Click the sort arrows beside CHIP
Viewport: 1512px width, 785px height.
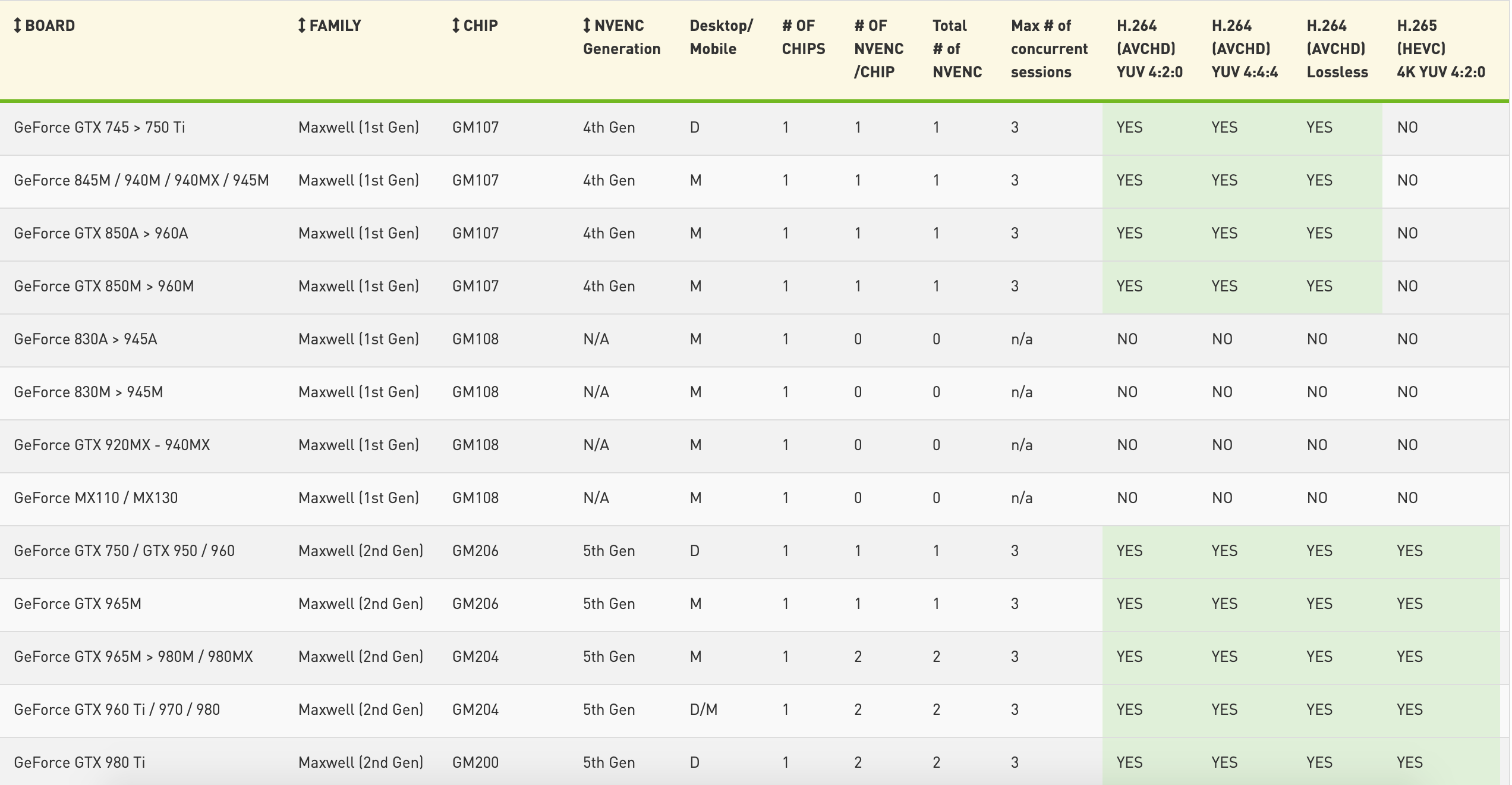coord(456,26)
